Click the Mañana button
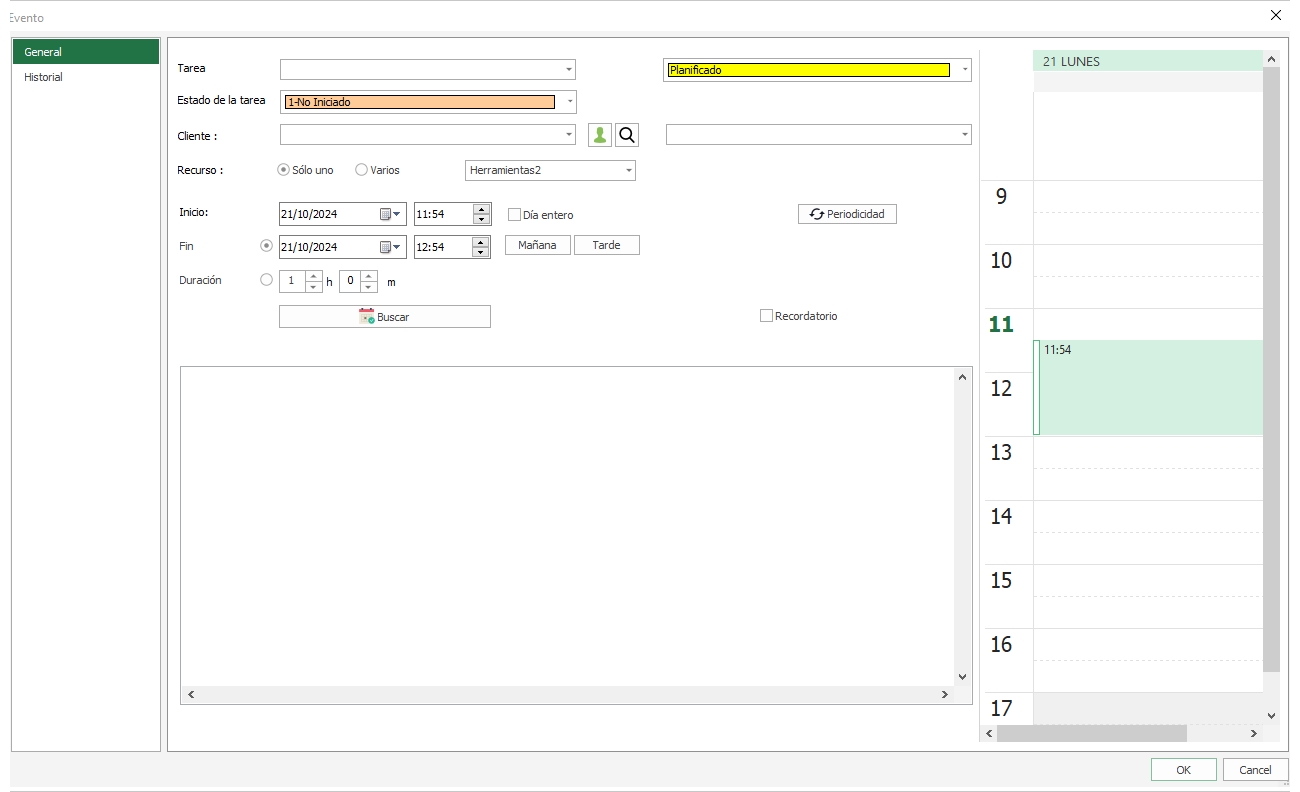1300x792 pixels. (x=538, y=245)
